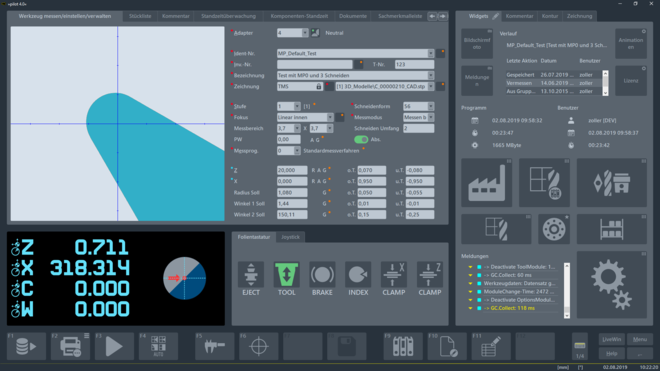Open the F2 printer function
The width and height of the screenshot is (660, 371).
(70, 346)
